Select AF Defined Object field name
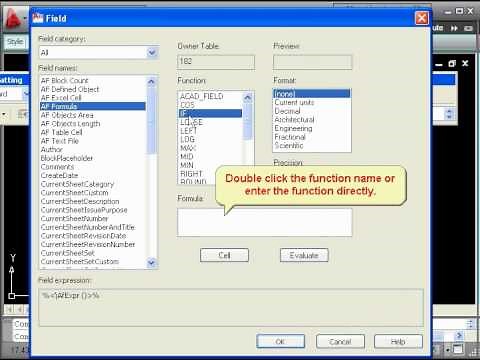The width and height of the screenshot is (480, 360). pos(70,89)
